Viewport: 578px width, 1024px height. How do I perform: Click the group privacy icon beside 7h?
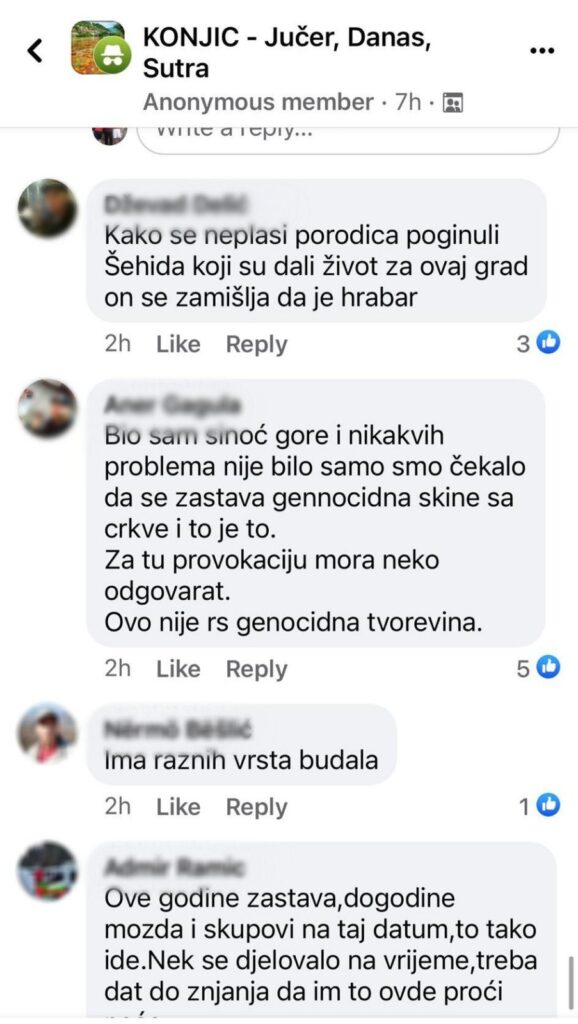(453, 103)
